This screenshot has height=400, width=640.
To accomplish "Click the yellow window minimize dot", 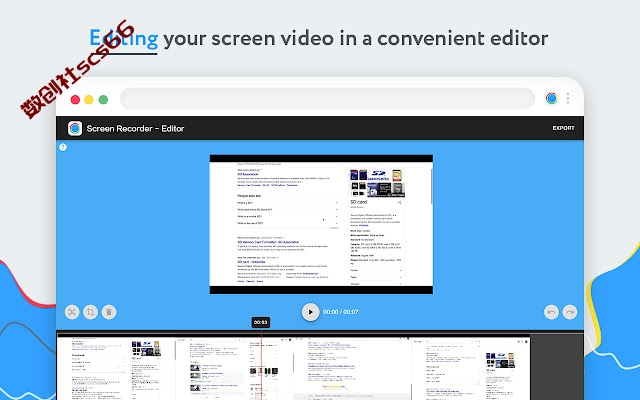I will [x=89, y=100].
